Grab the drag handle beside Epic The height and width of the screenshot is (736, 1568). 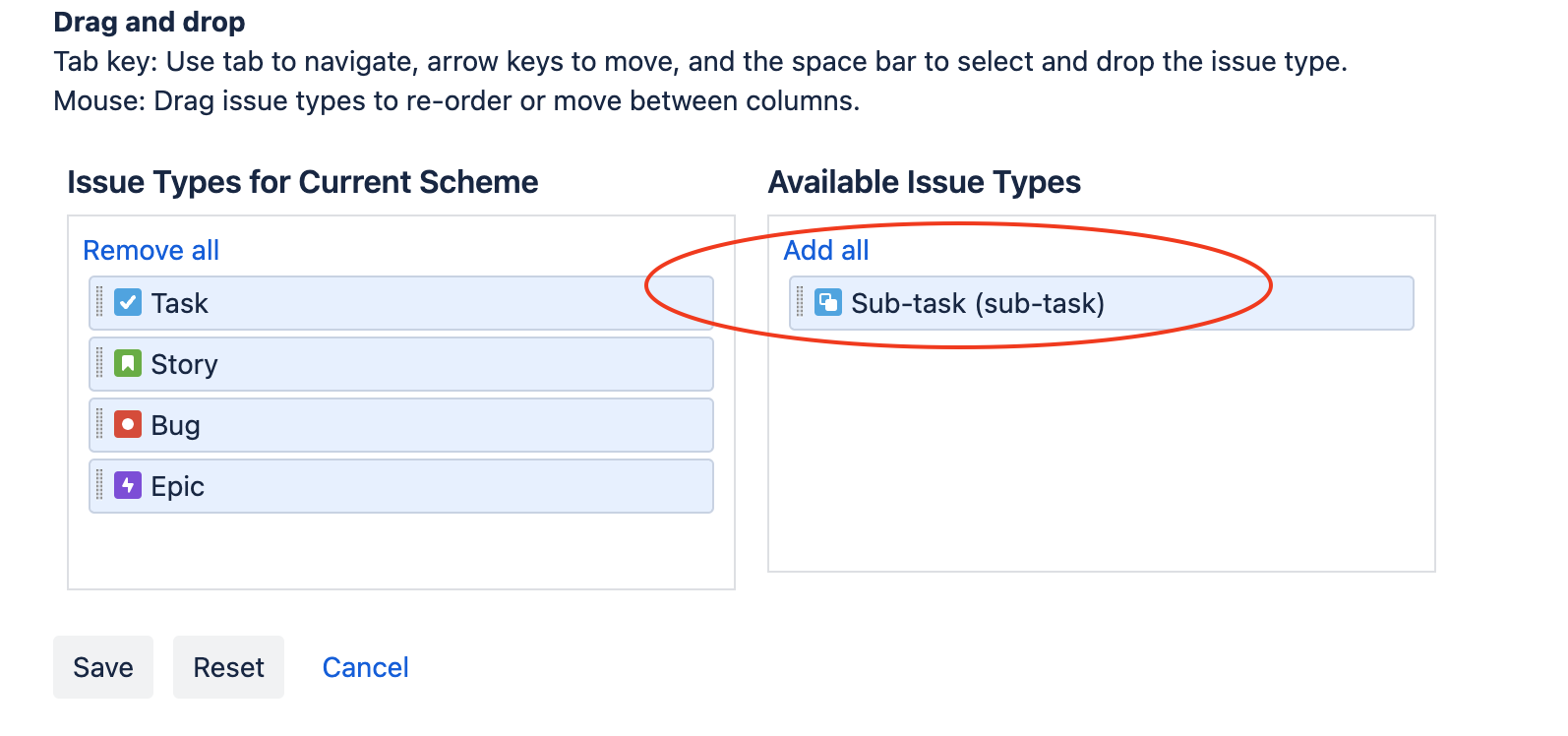coord(99,486)
